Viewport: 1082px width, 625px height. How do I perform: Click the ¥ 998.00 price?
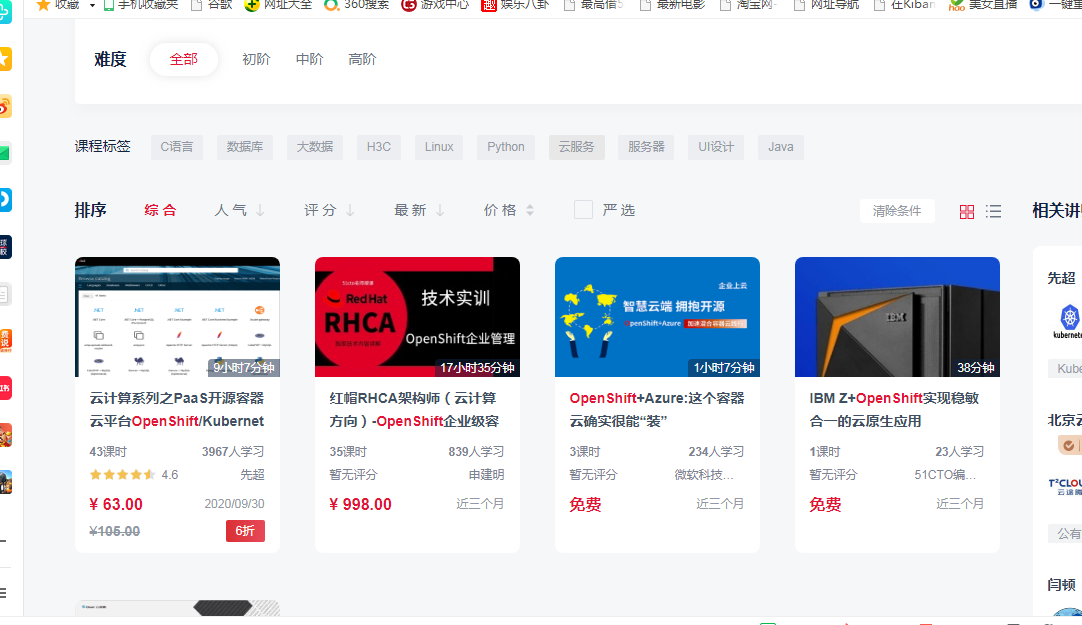click(360, 504)
